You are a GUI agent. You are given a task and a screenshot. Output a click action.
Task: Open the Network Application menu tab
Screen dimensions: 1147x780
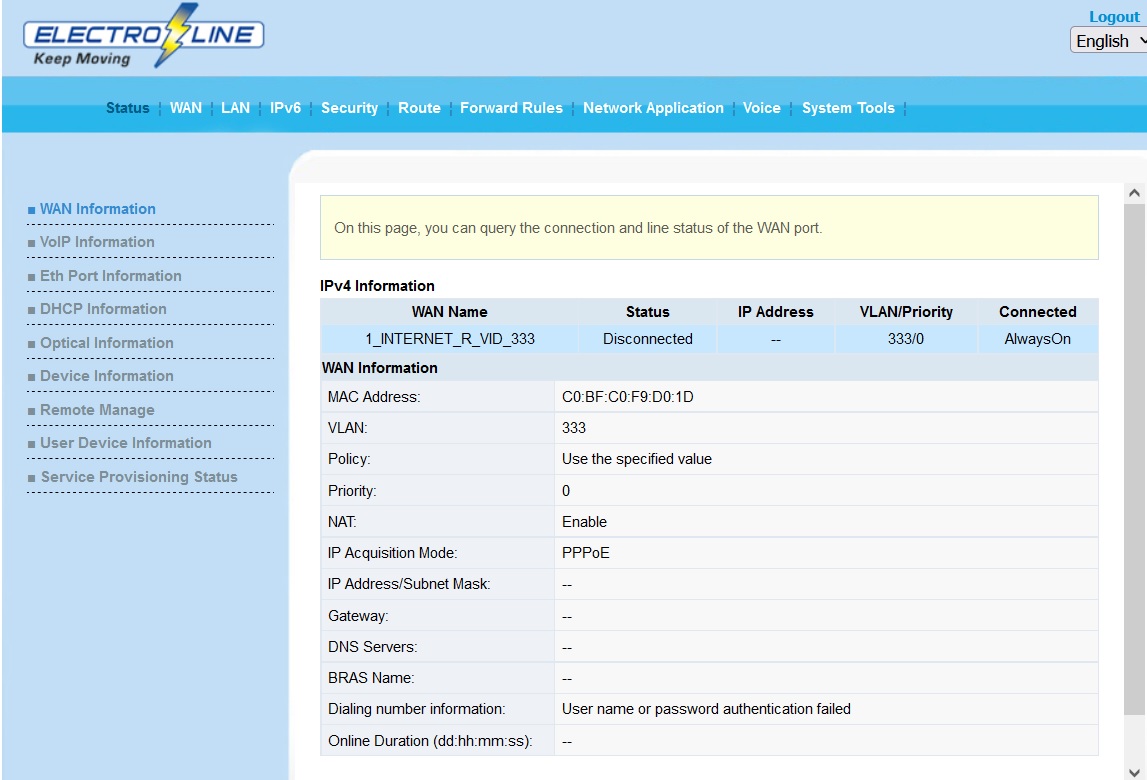(x=653, y=108)
